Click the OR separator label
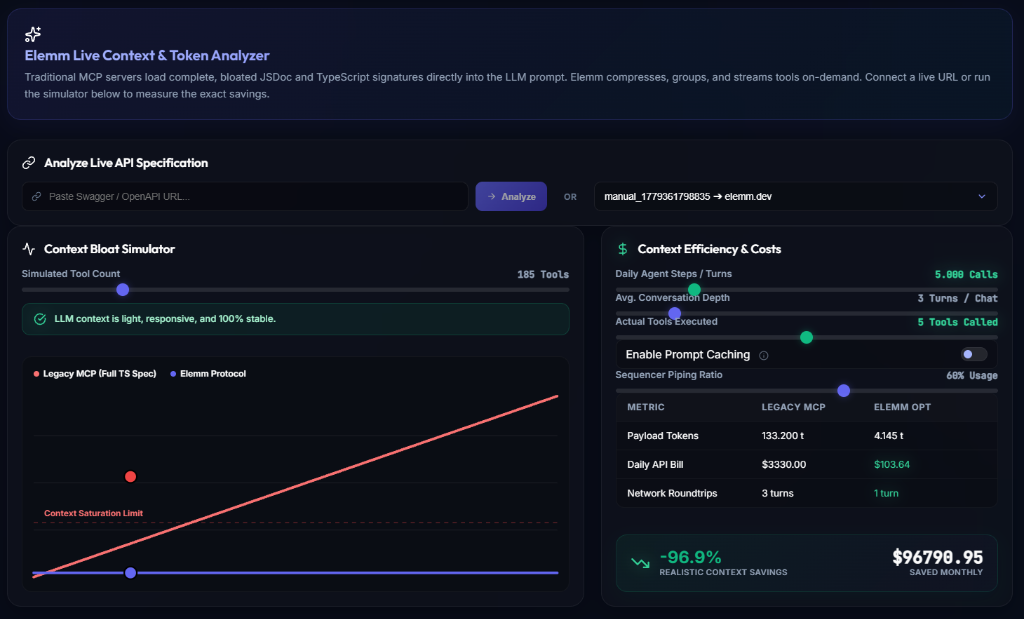The height and width of the screenshot is (619, 1024). coord(570,197)
